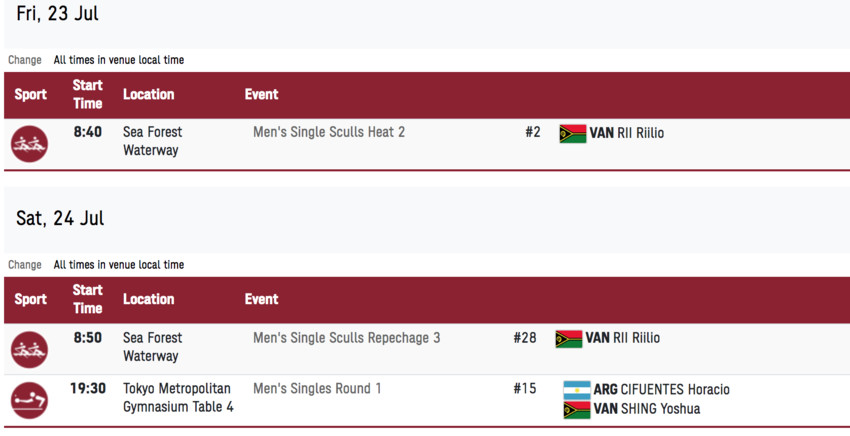Open Men's Single Sculls Repechage 3 event
Image resolution: width=850 pixels, height=436 pixels.
346,338
